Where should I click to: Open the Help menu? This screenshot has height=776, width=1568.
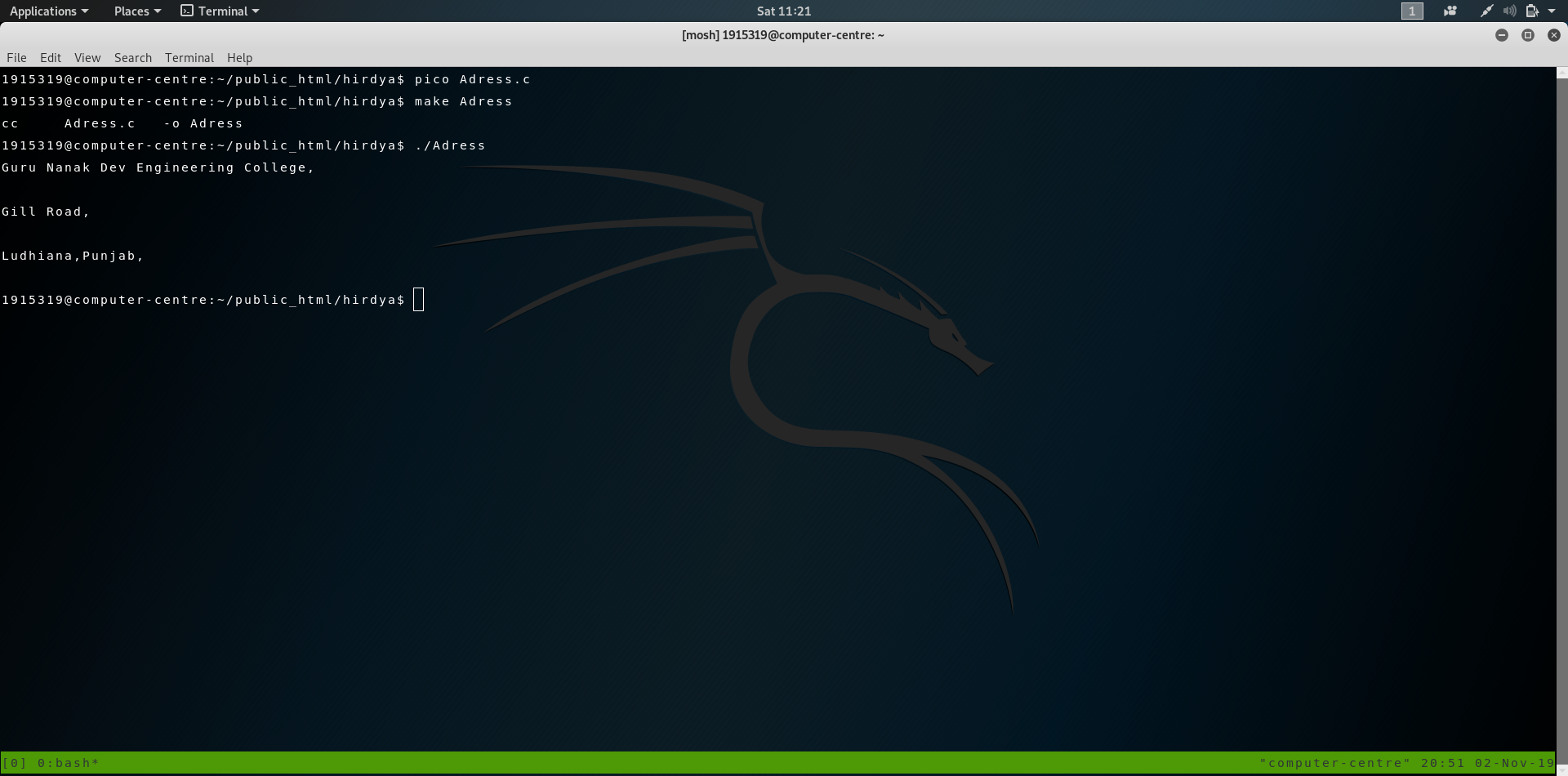pos(239,57)
